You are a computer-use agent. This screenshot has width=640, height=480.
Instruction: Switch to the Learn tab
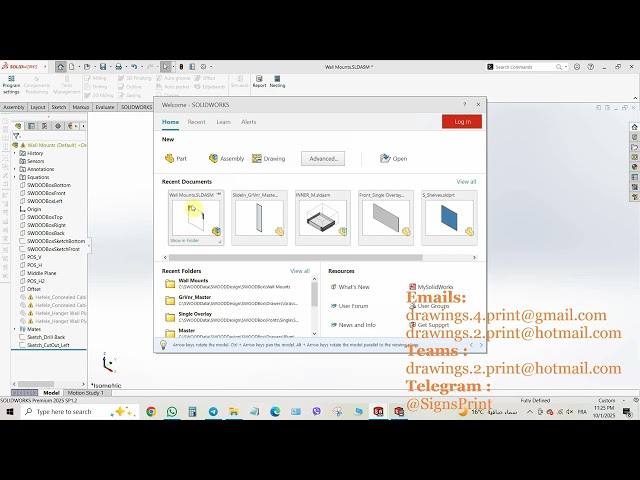coord(223,122)
